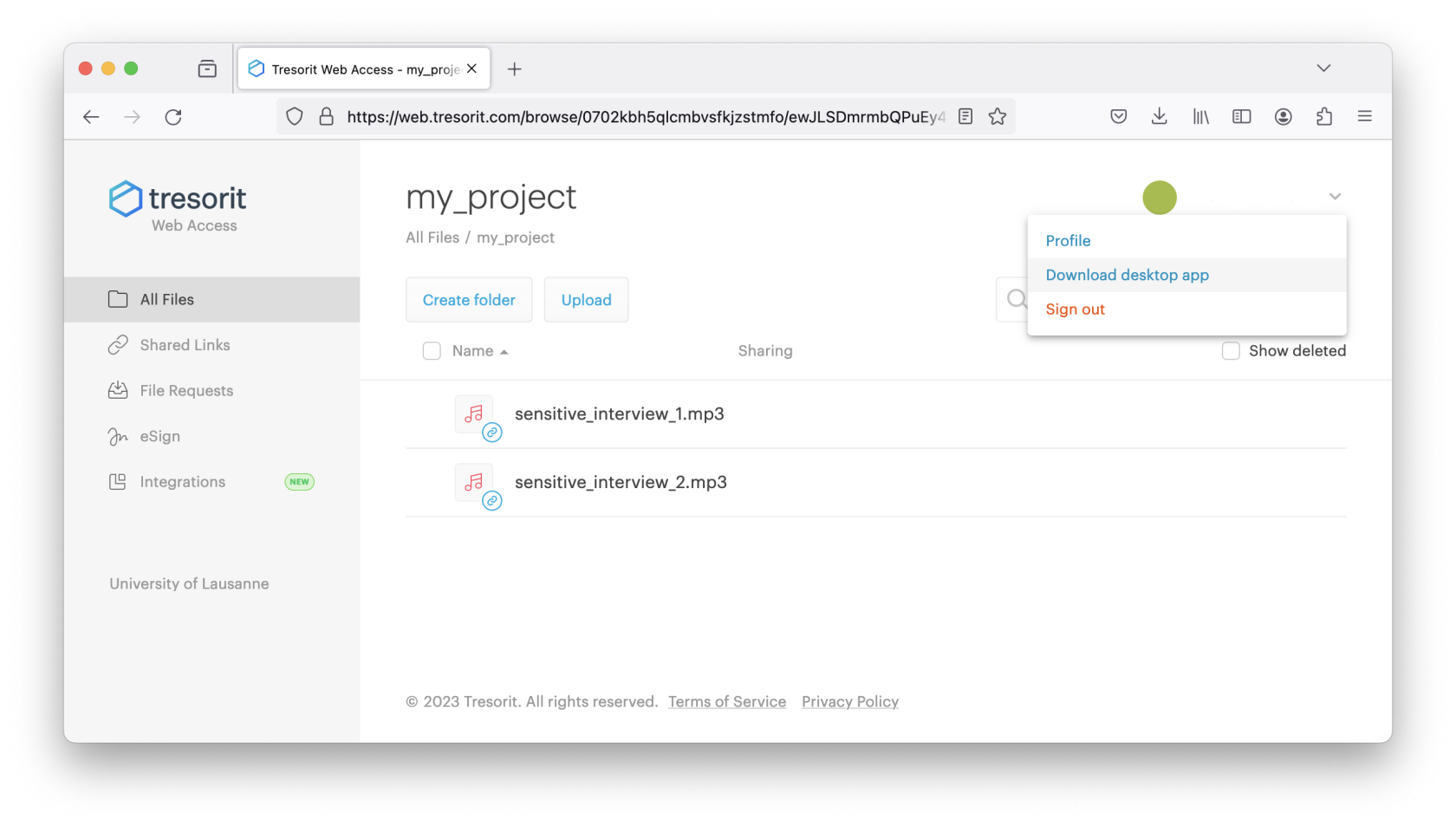Open the search magnifier icon

[x=1017, y=300]
